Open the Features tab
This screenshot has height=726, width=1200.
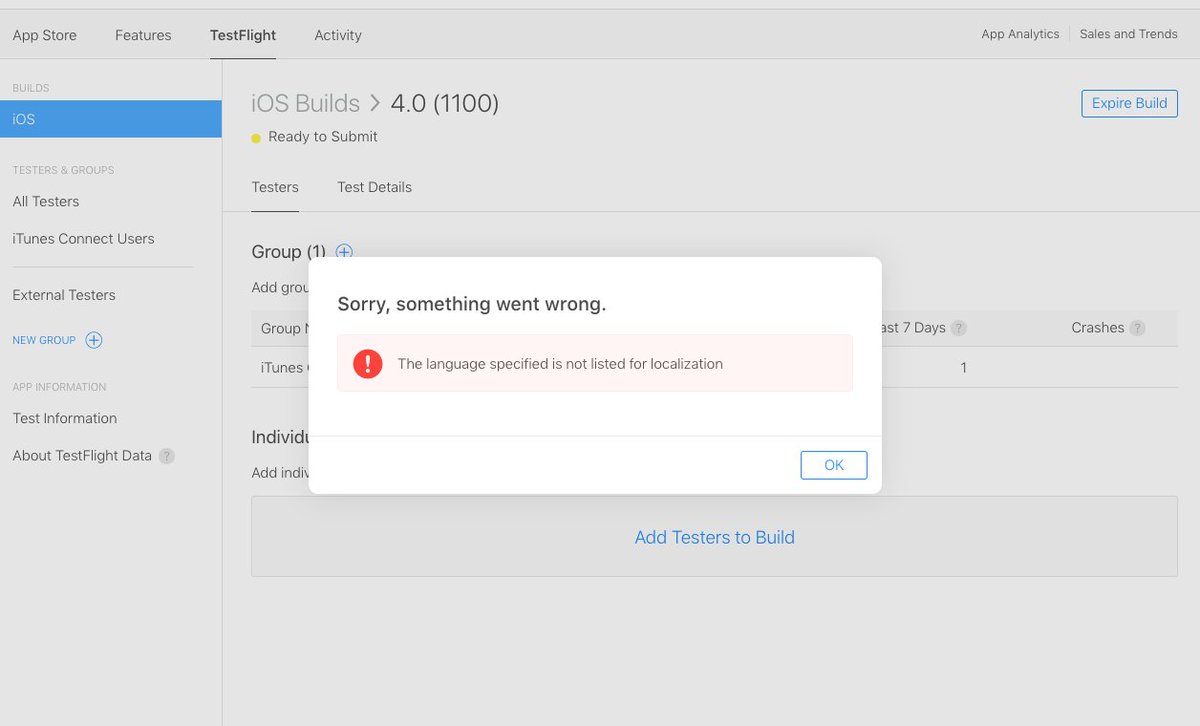tap(143, 35)
